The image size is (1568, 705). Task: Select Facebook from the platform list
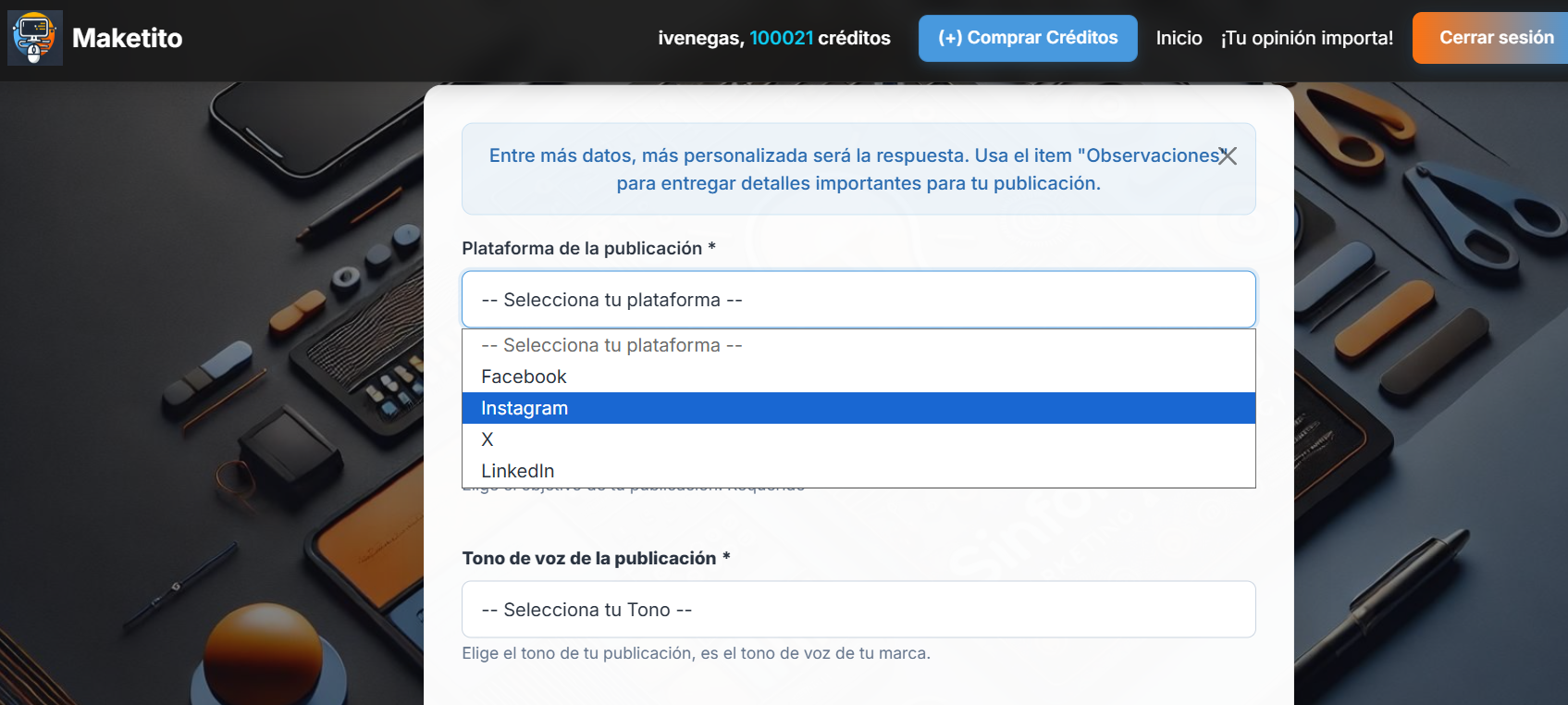[x=858, y=377]
